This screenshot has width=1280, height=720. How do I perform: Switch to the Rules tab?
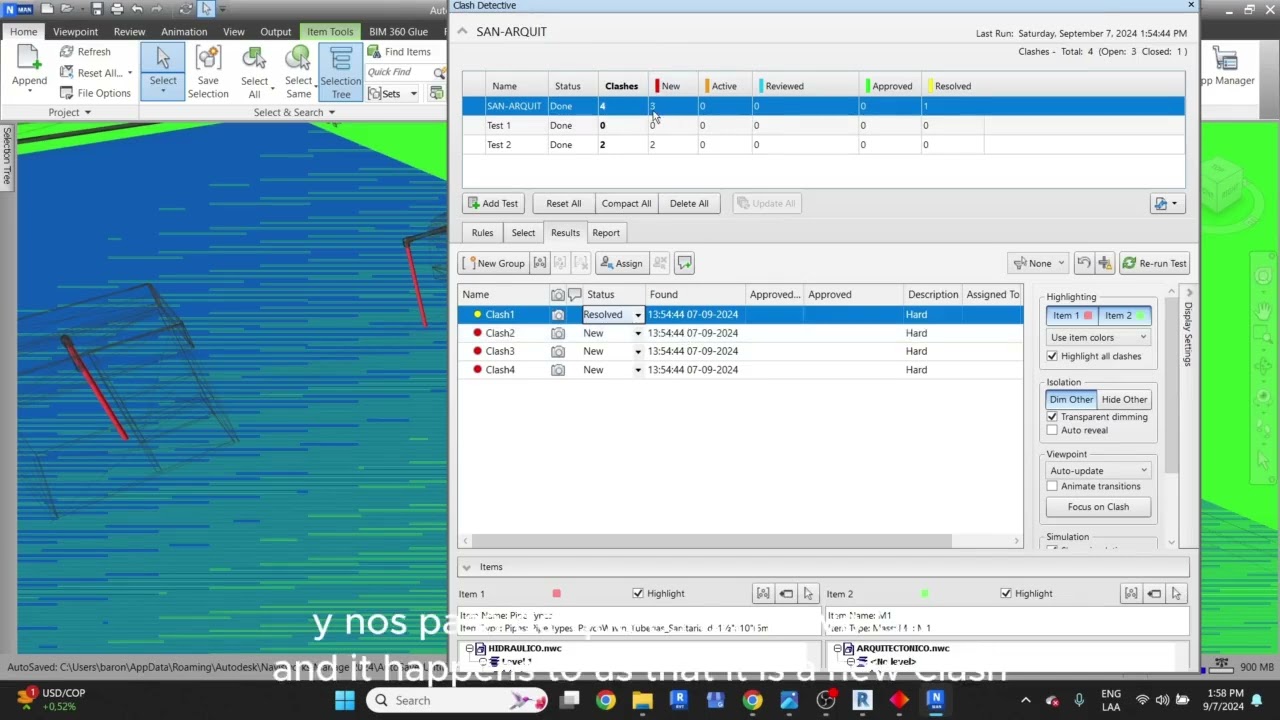pos(482,233)
